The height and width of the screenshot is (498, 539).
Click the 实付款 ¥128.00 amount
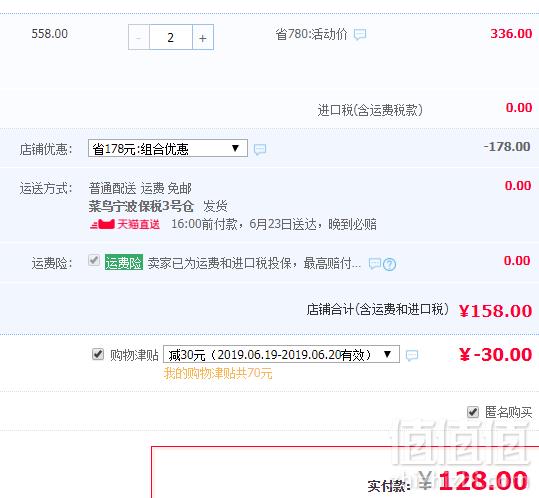tap(473, 480)
